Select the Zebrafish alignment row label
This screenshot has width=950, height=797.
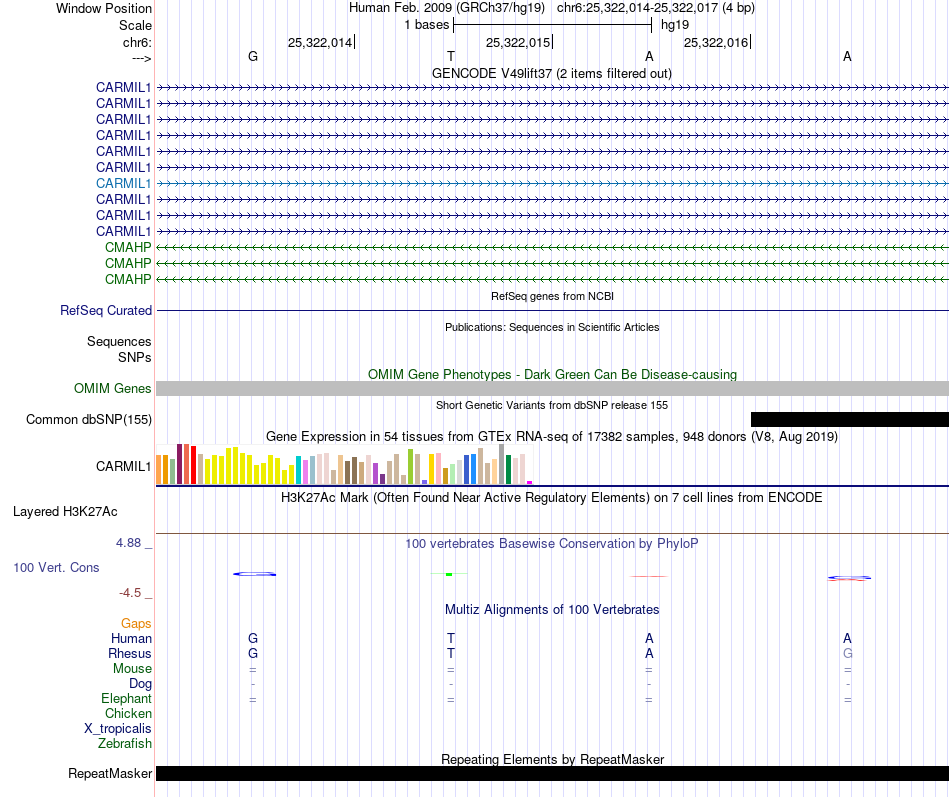click(x=125, y=743)
